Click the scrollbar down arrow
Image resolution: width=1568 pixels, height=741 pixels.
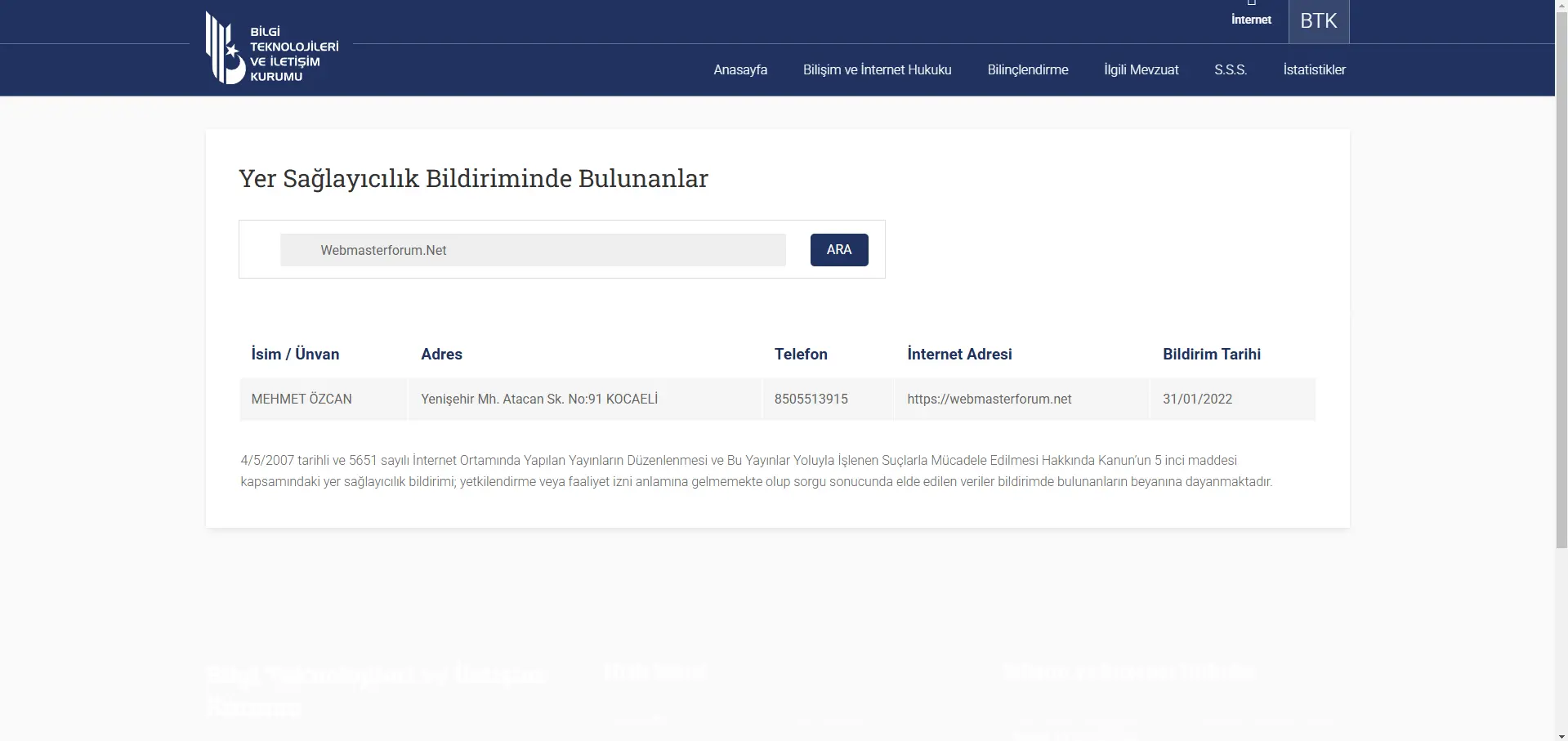(x=1561, y=735)
